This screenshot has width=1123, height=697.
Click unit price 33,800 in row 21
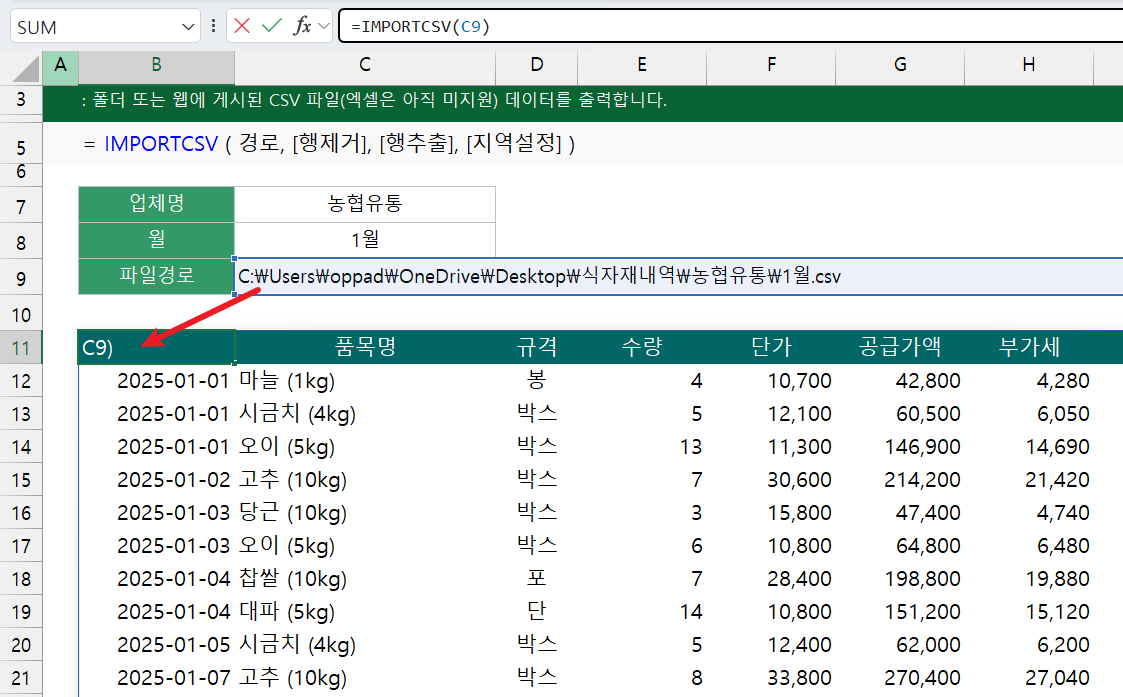pyautogui.click(x=799, y=678)
